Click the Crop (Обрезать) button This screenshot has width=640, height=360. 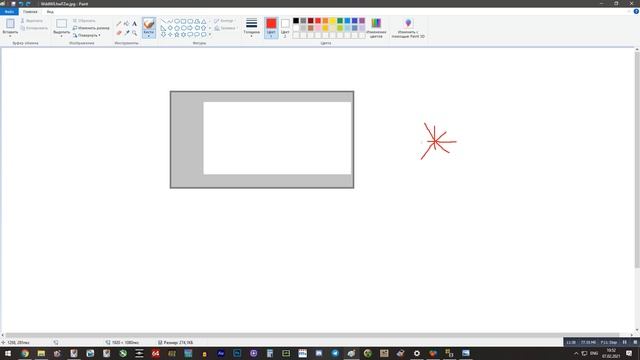pos(84,21)
